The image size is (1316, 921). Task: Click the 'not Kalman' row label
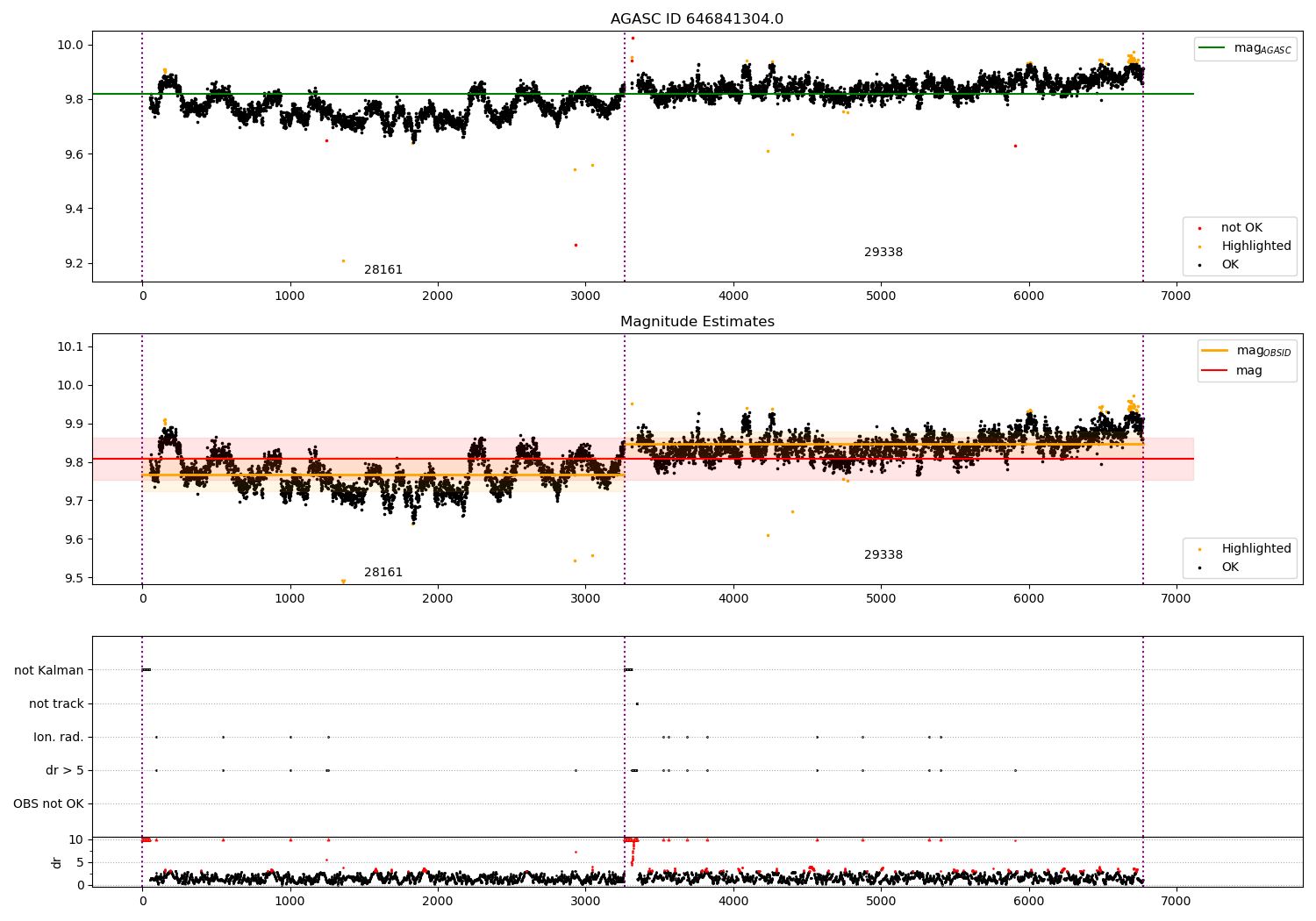49,670
